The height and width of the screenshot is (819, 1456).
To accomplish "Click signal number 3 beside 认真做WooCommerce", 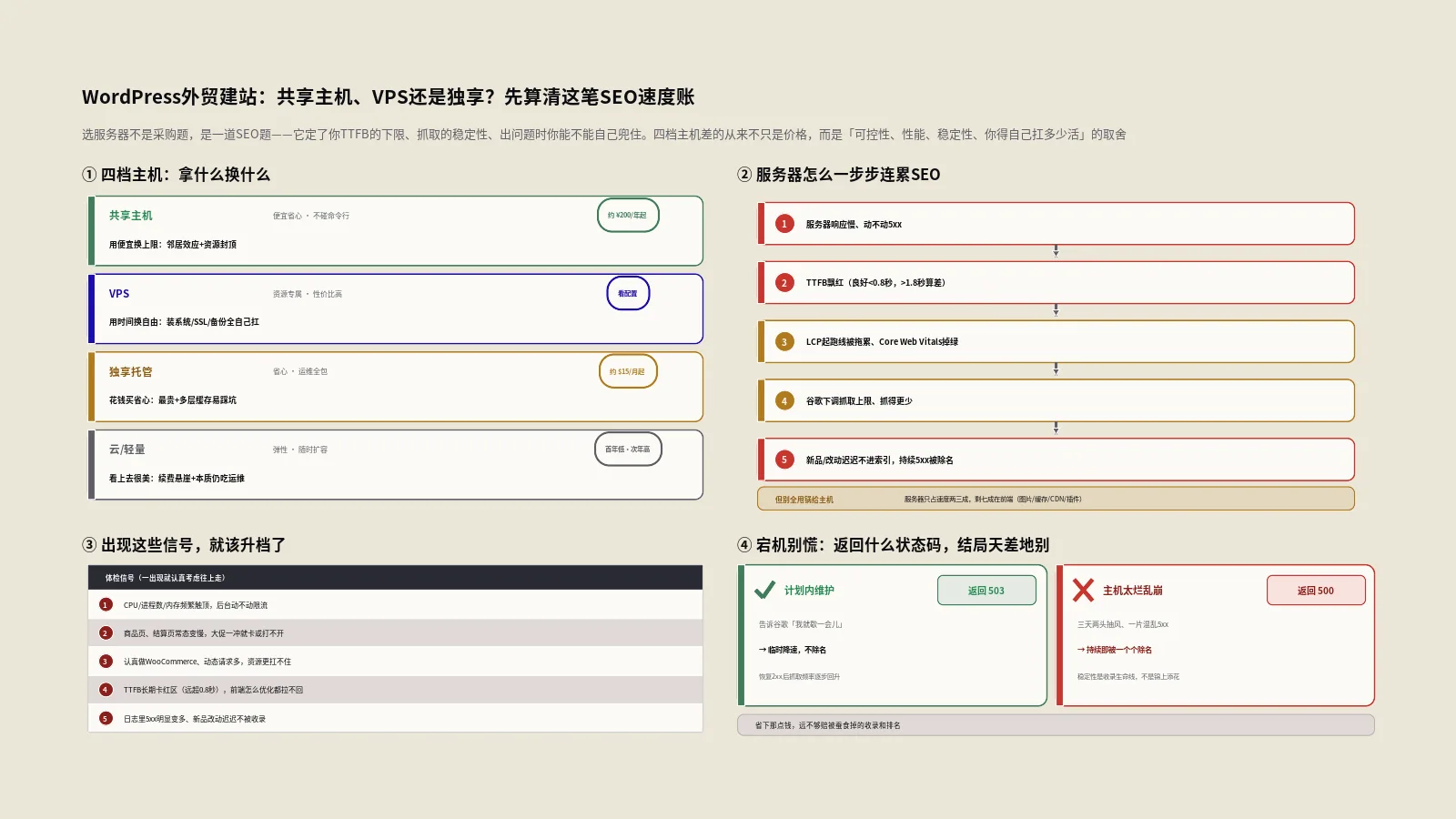I will (106, 662).
